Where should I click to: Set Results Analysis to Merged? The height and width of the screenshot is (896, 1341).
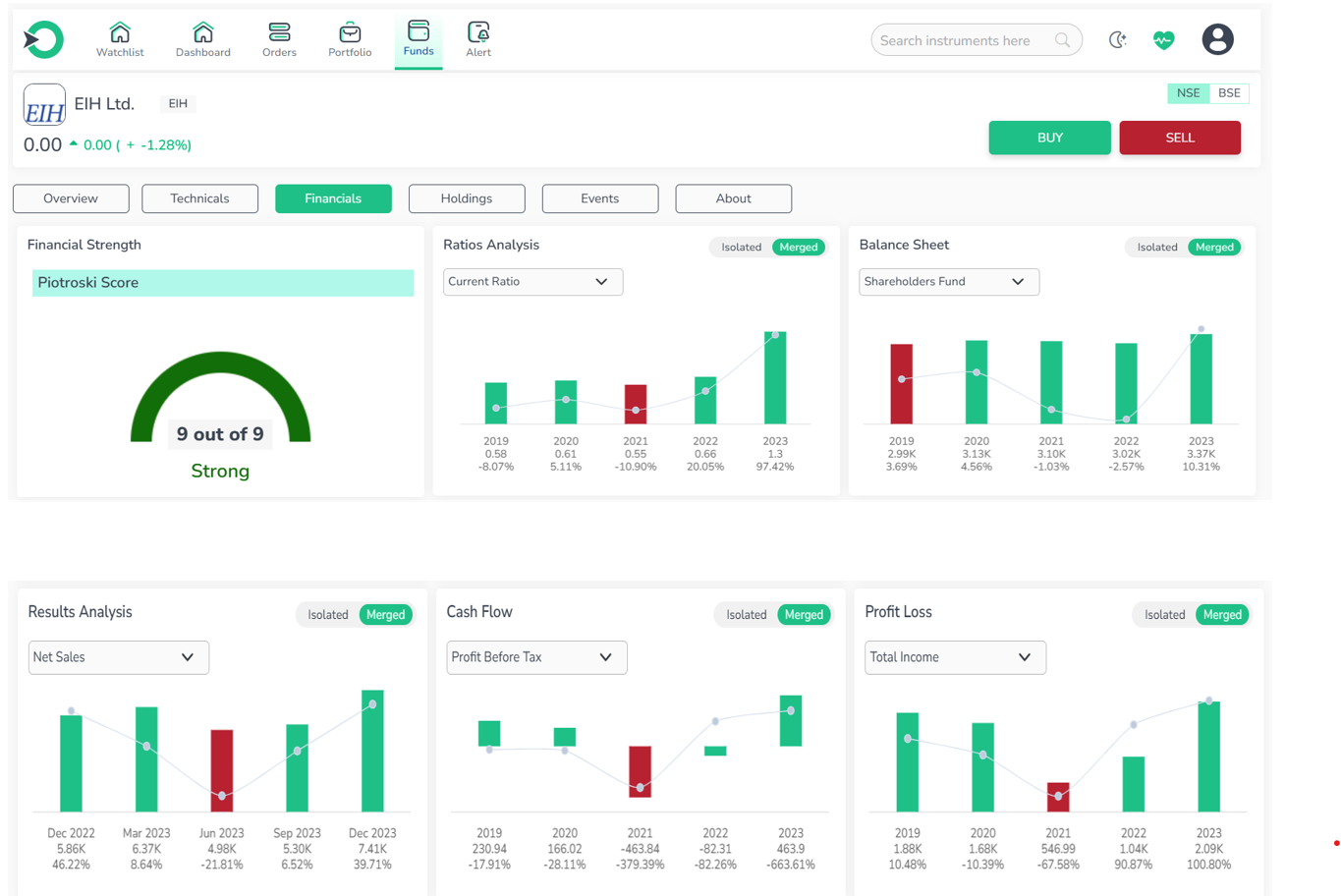[385, 615]
